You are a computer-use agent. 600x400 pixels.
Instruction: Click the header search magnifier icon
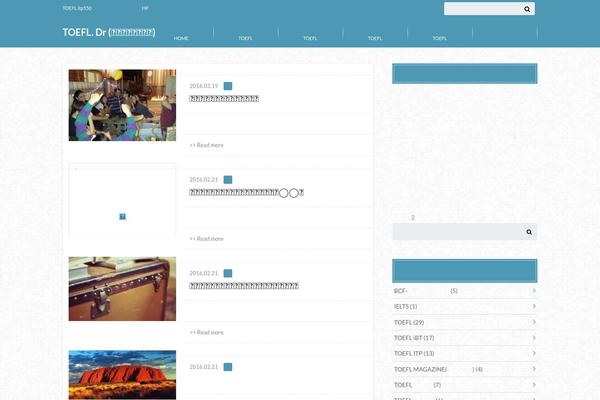[x=527, y=9]
